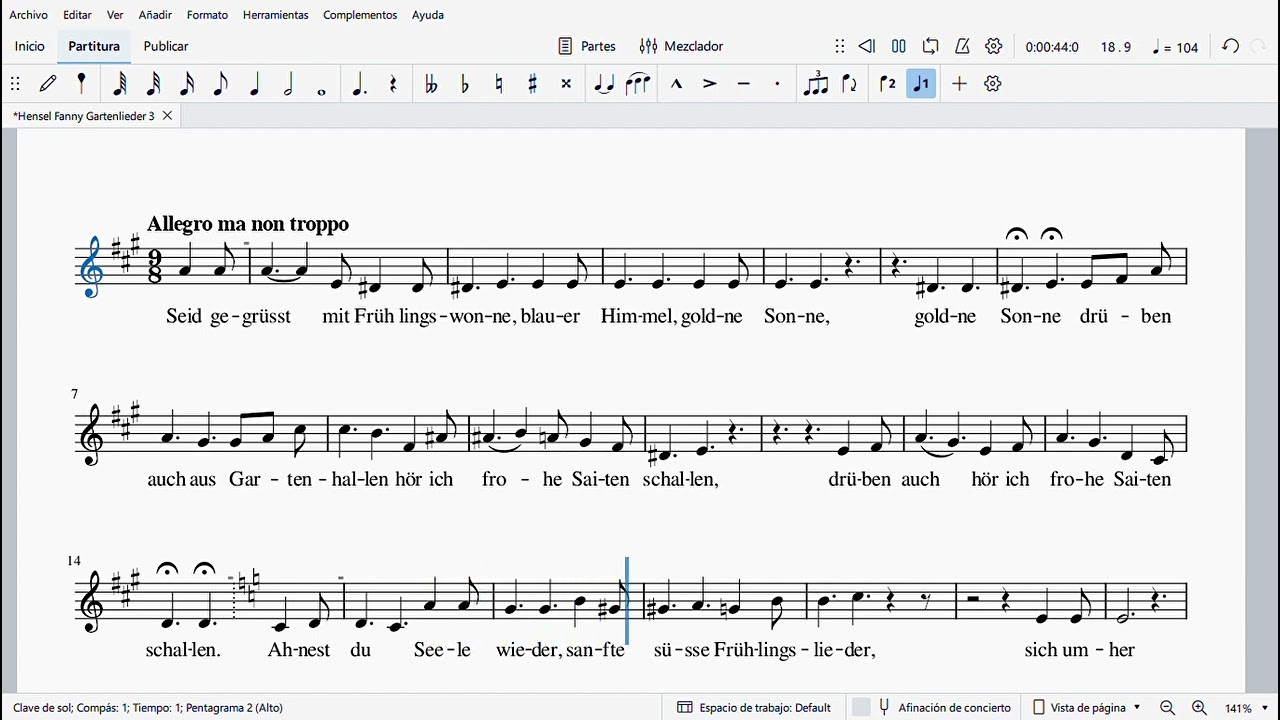The height and width of the screenshot is (720, 1280).
Task: Open the Vista de página dropdown
Action: point(1087,708)
